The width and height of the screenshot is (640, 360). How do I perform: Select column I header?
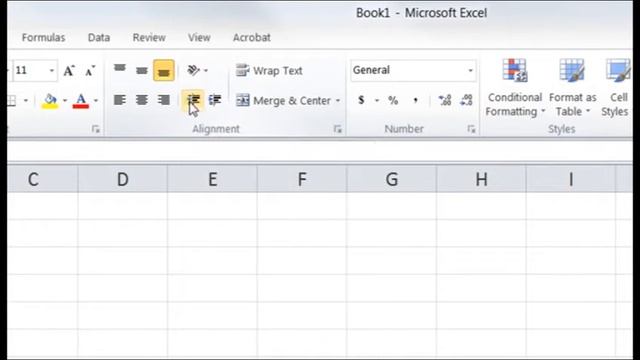(x=571, y=179)
